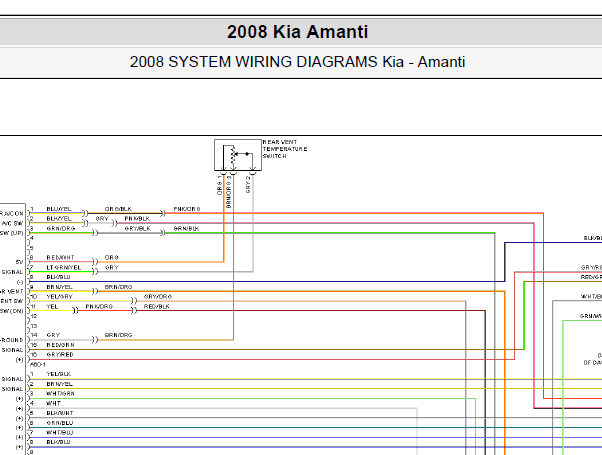This screenshot has width=602, height=455.
Task: Select the "RED/GRN" label at pin 15
Action: (60, 345)
